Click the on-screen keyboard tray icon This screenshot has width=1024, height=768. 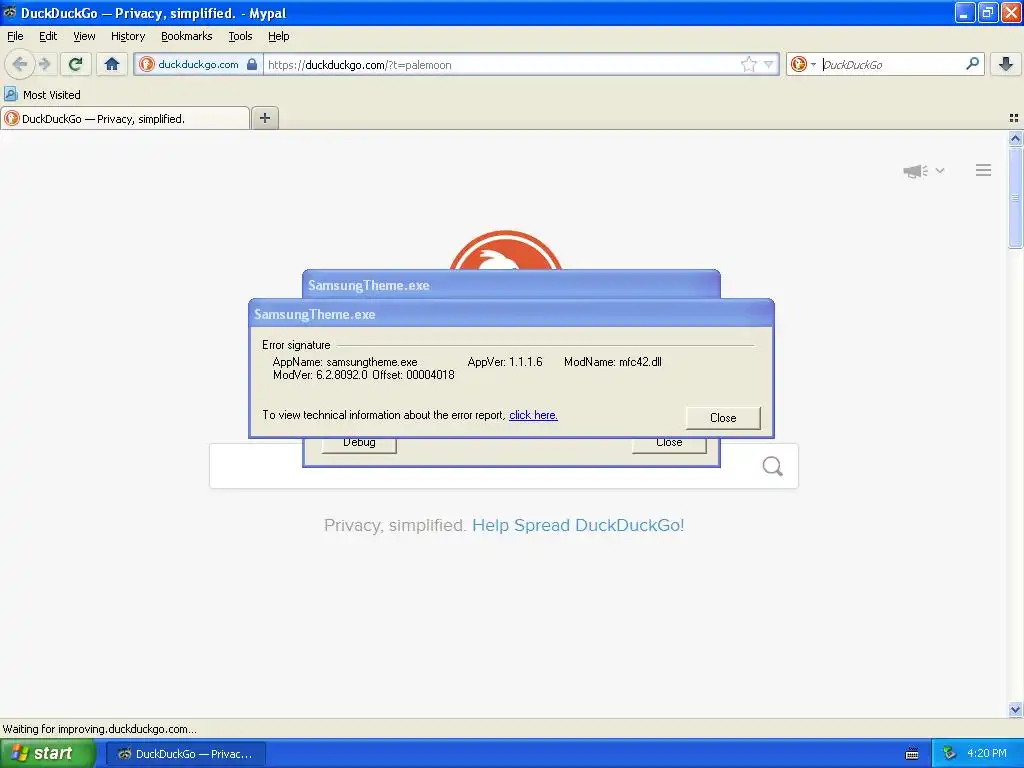point(912,754)
